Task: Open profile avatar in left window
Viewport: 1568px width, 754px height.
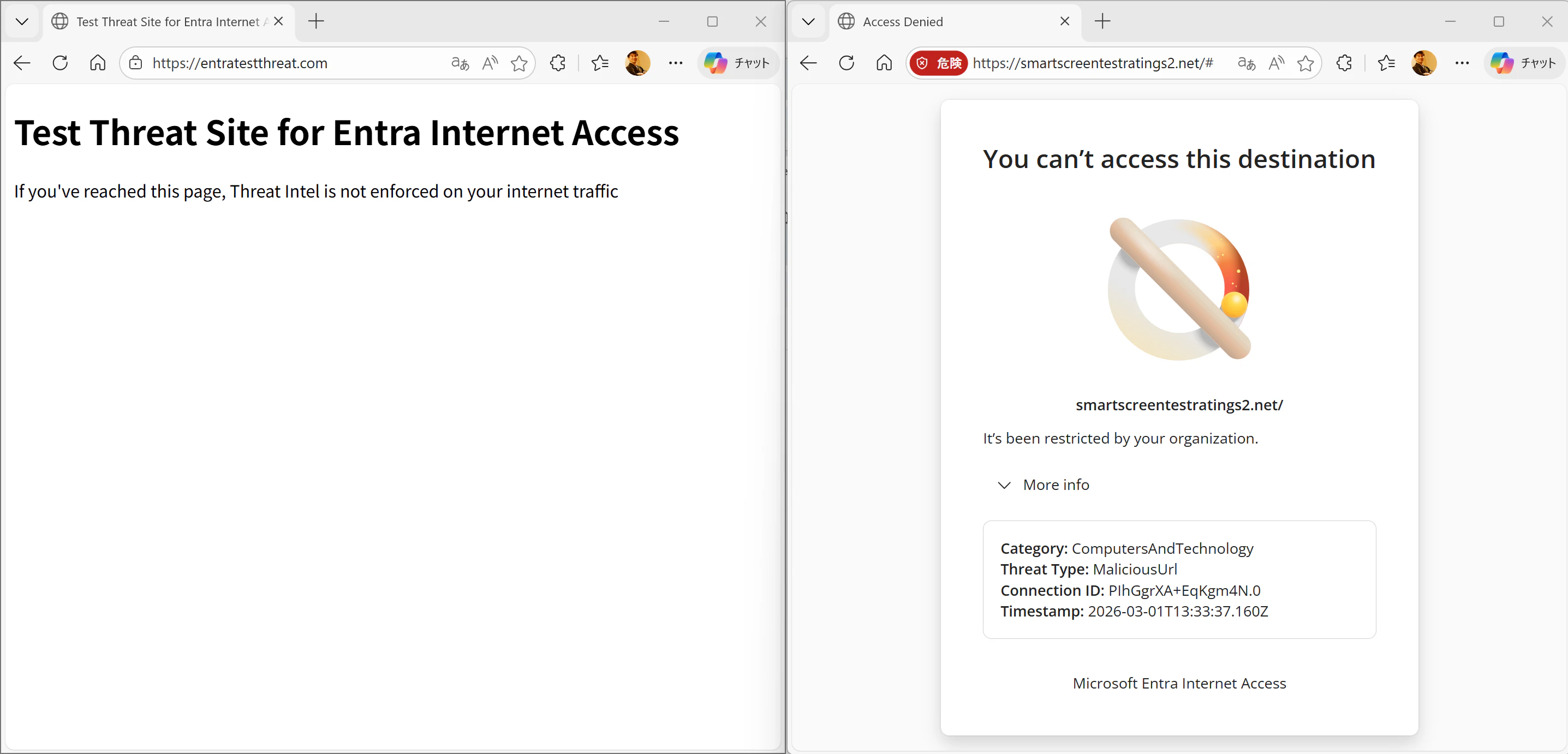Action: point(637,63)
